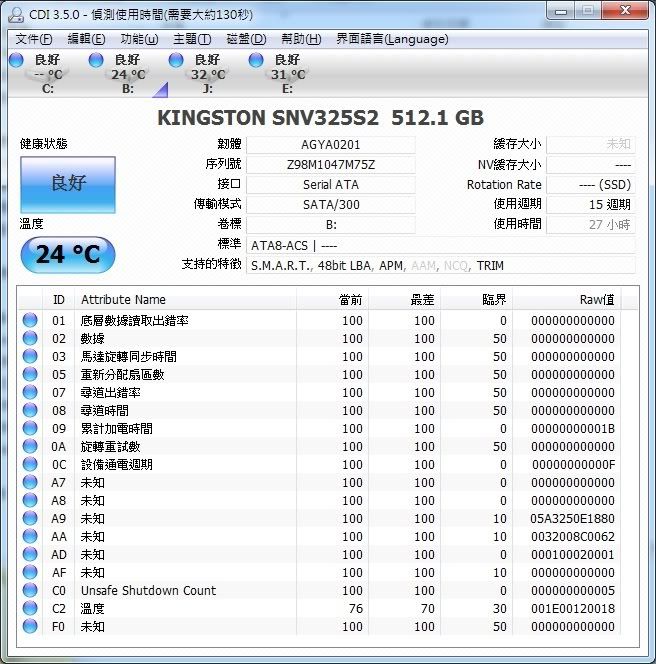Click the KINGSTON SNV325S2 512.1 GB title
The height and width of the screenshot is (664, 656).
click(x=321, y=118)
